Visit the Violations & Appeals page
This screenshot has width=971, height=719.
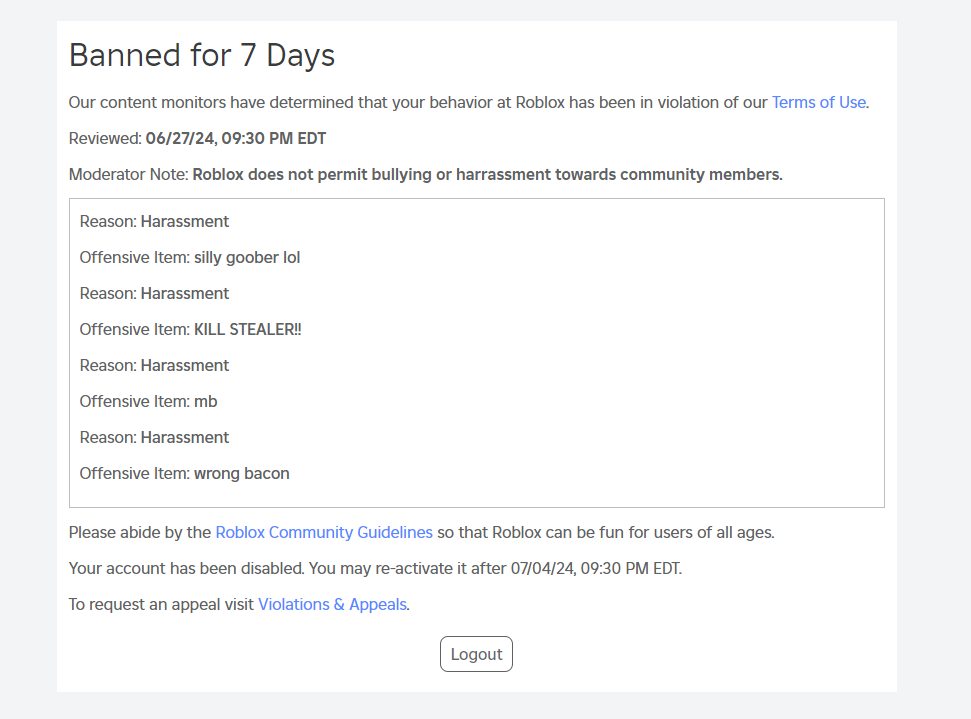click(x=331, y=604)
